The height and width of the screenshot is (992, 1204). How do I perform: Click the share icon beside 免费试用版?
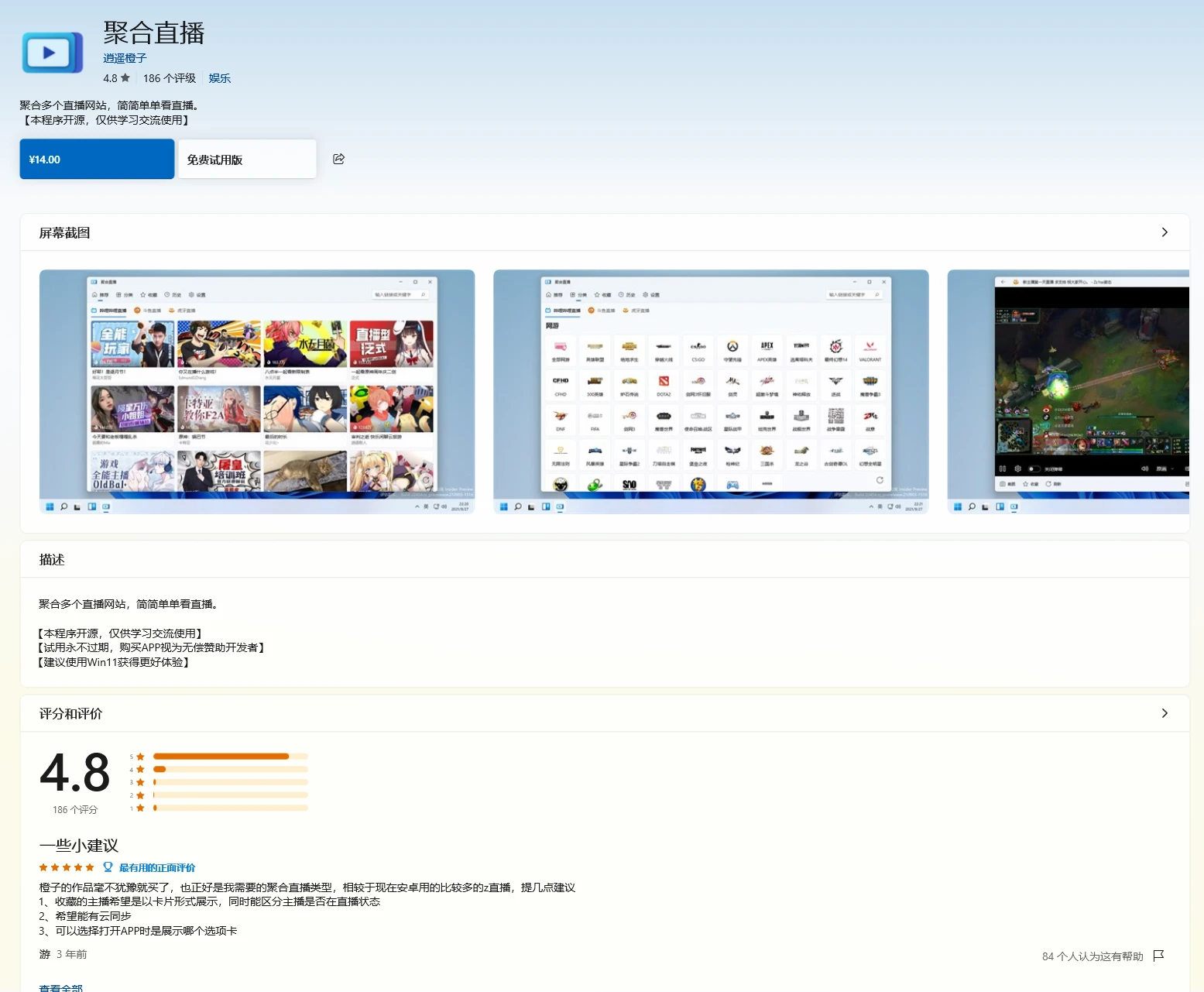[338, 159]
